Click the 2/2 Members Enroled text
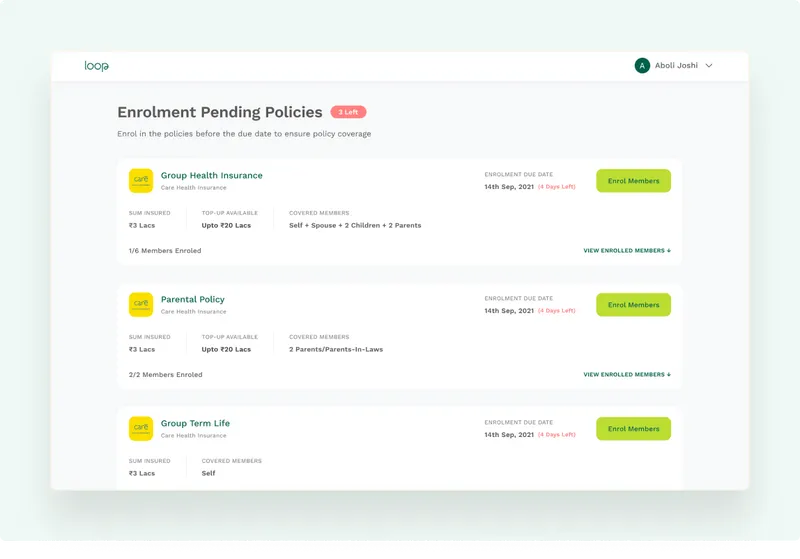The height and width of the screenshot is (559, 800). (165, 374)
